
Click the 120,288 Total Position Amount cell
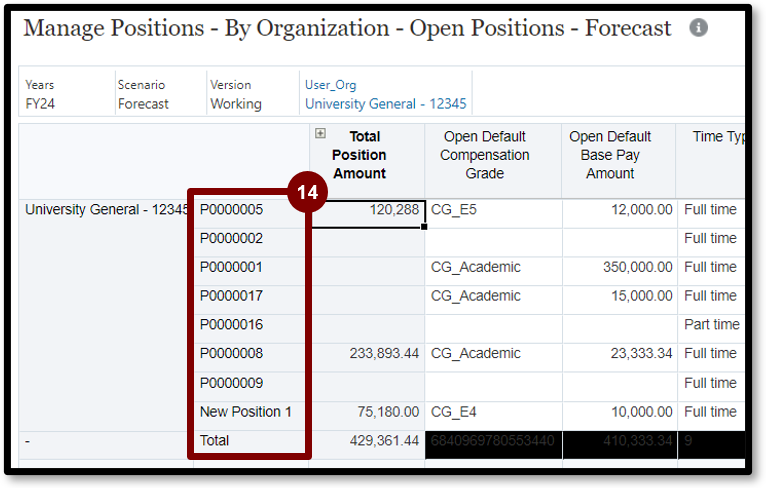pos(366,211)
